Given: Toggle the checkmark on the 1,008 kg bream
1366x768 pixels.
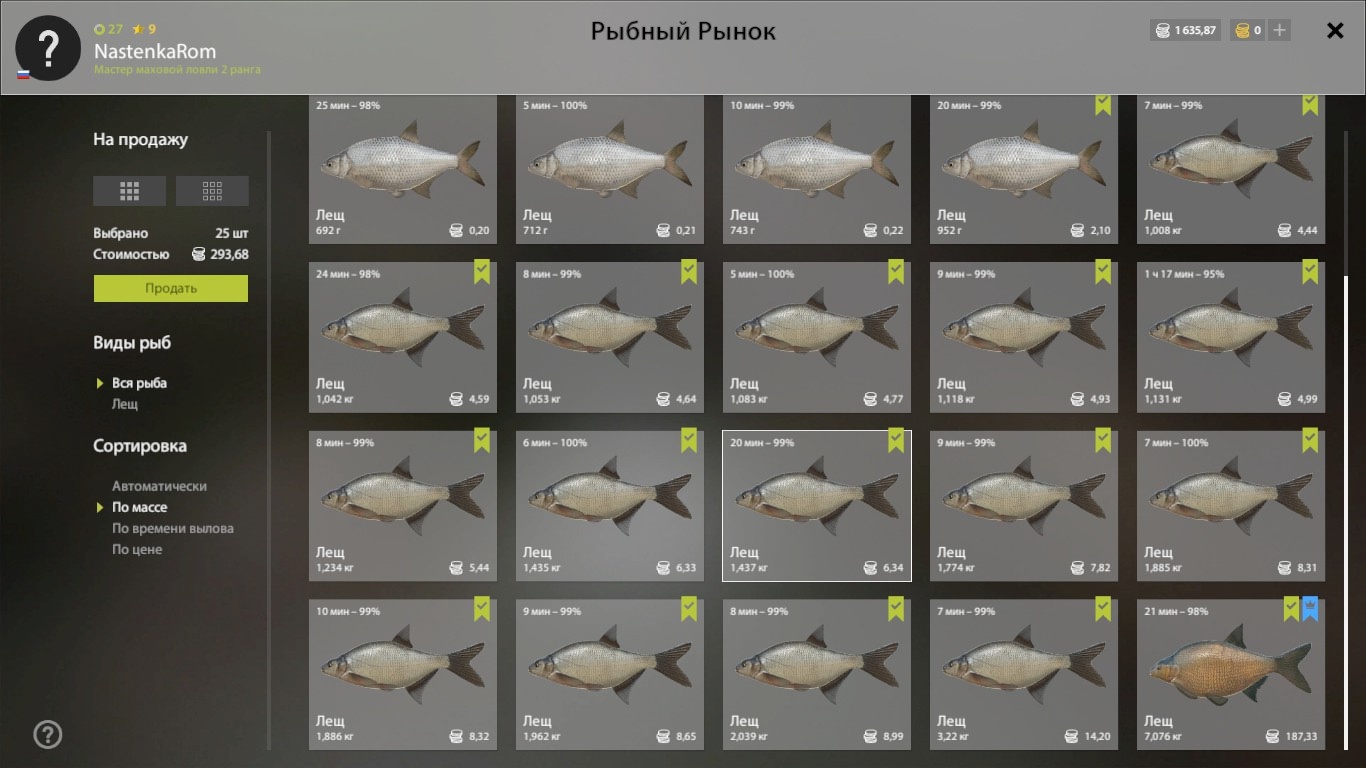Looking at the screenshot, I should (1310, 104).
